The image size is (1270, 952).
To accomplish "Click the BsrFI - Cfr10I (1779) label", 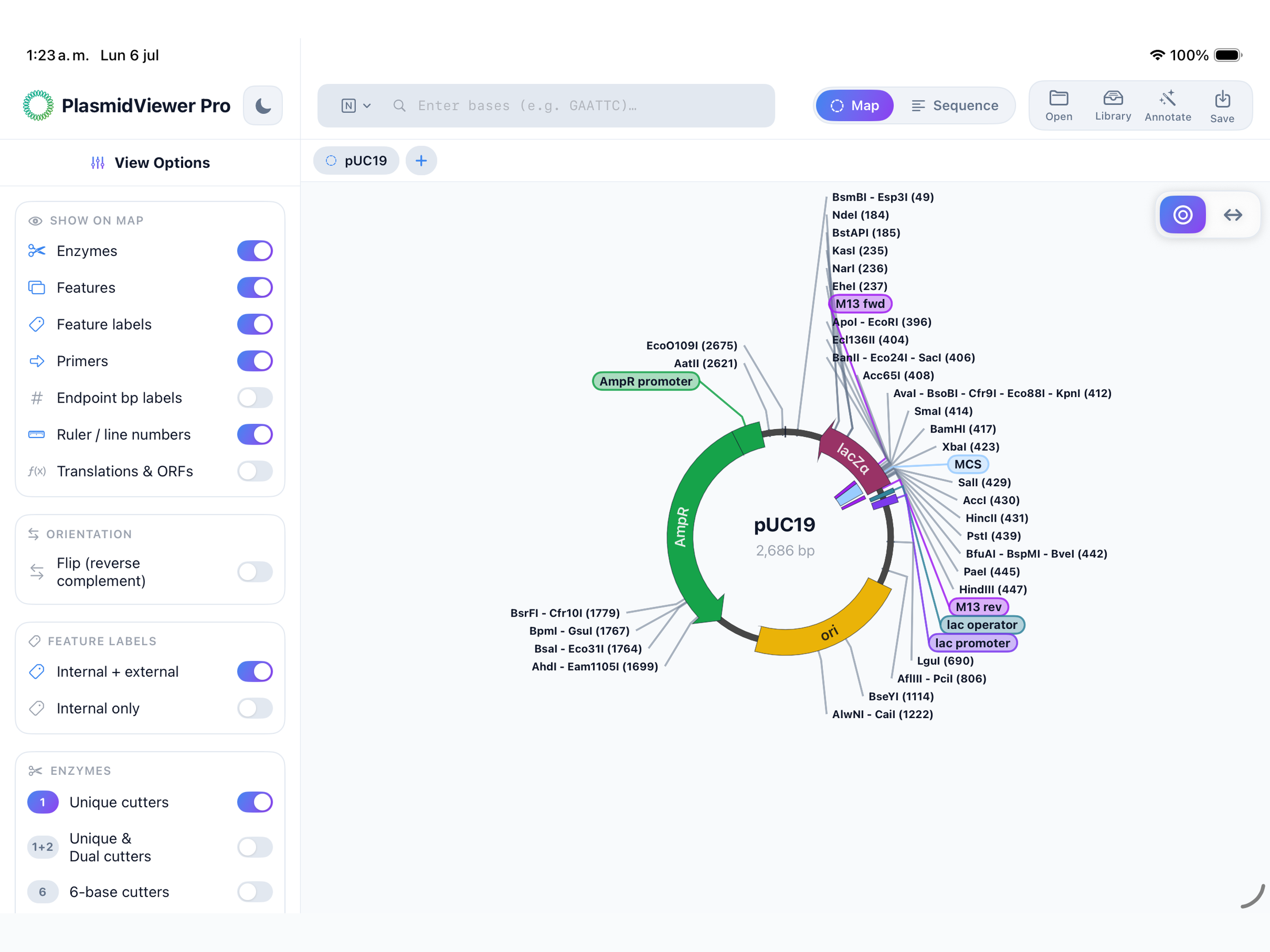I will (x=565, y=613).
